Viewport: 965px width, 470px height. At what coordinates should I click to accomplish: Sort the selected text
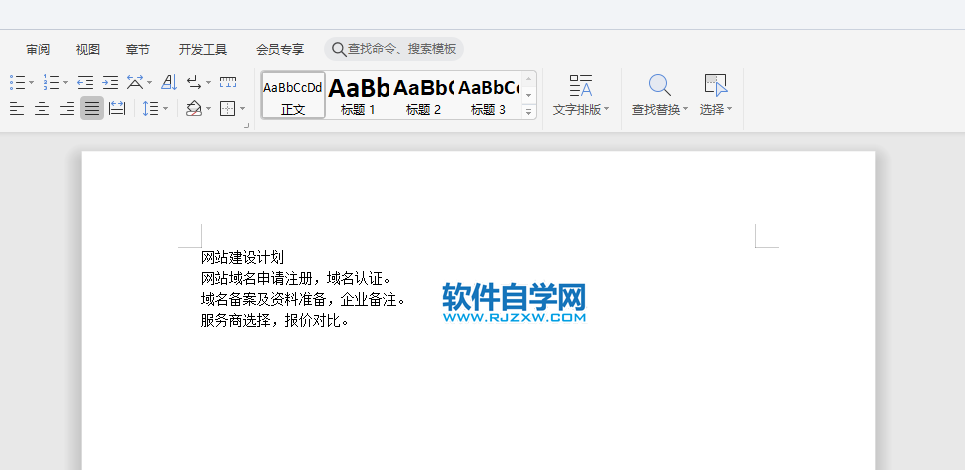point(169,82)
